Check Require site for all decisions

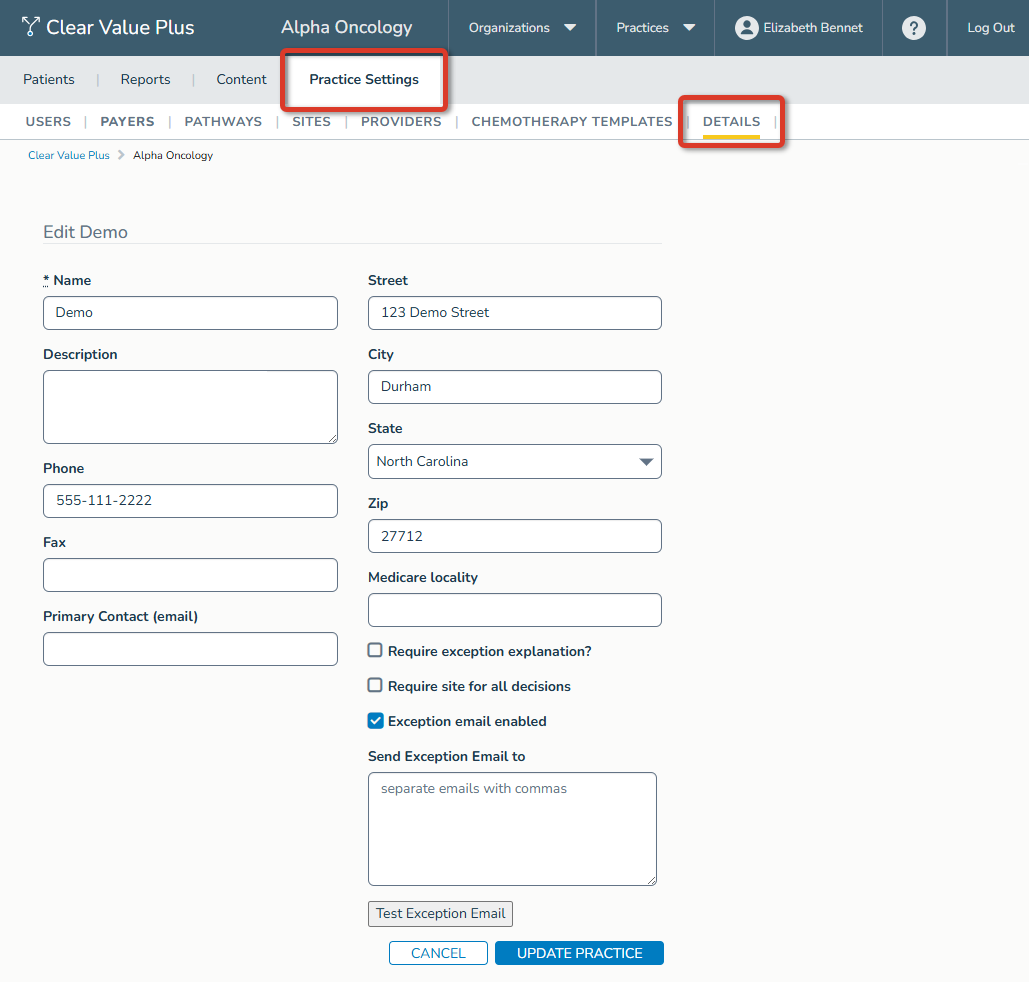coord(374,685)
